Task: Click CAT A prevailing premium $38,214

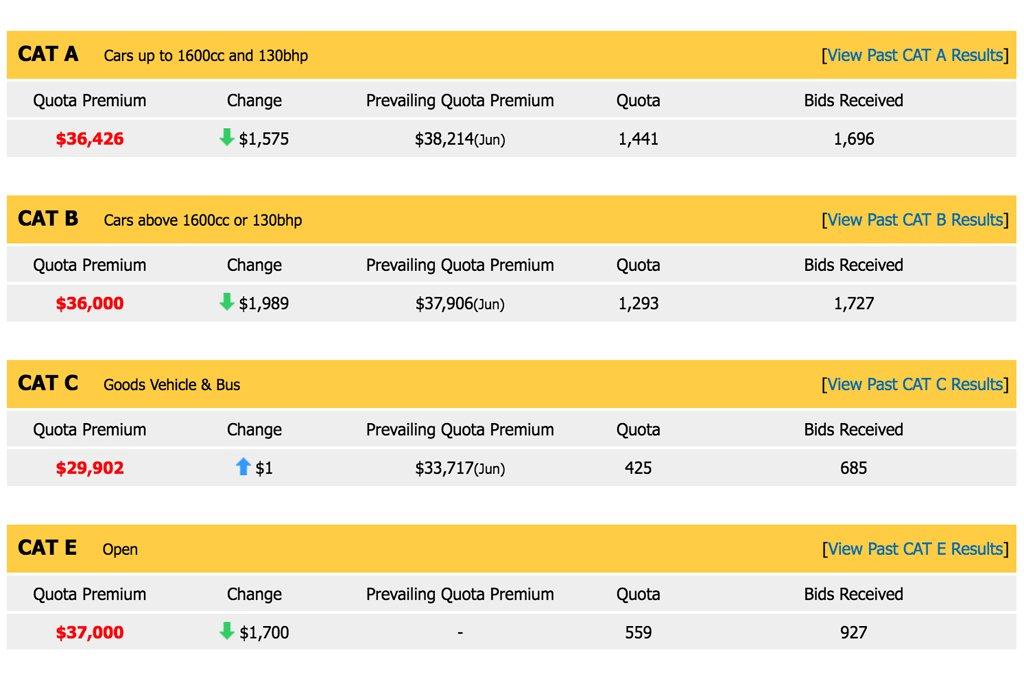Action: [x=444, y=139]
